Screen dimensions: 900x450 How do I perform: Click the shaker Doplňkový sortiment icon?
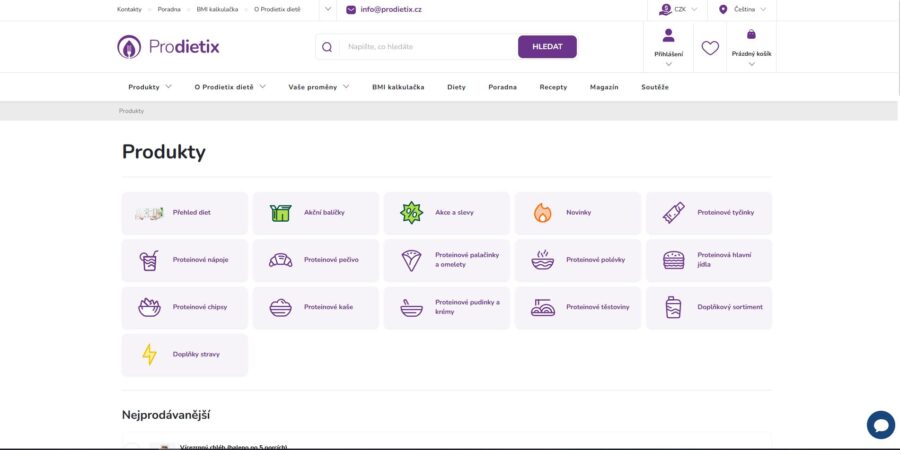click(x=673, y=307)
